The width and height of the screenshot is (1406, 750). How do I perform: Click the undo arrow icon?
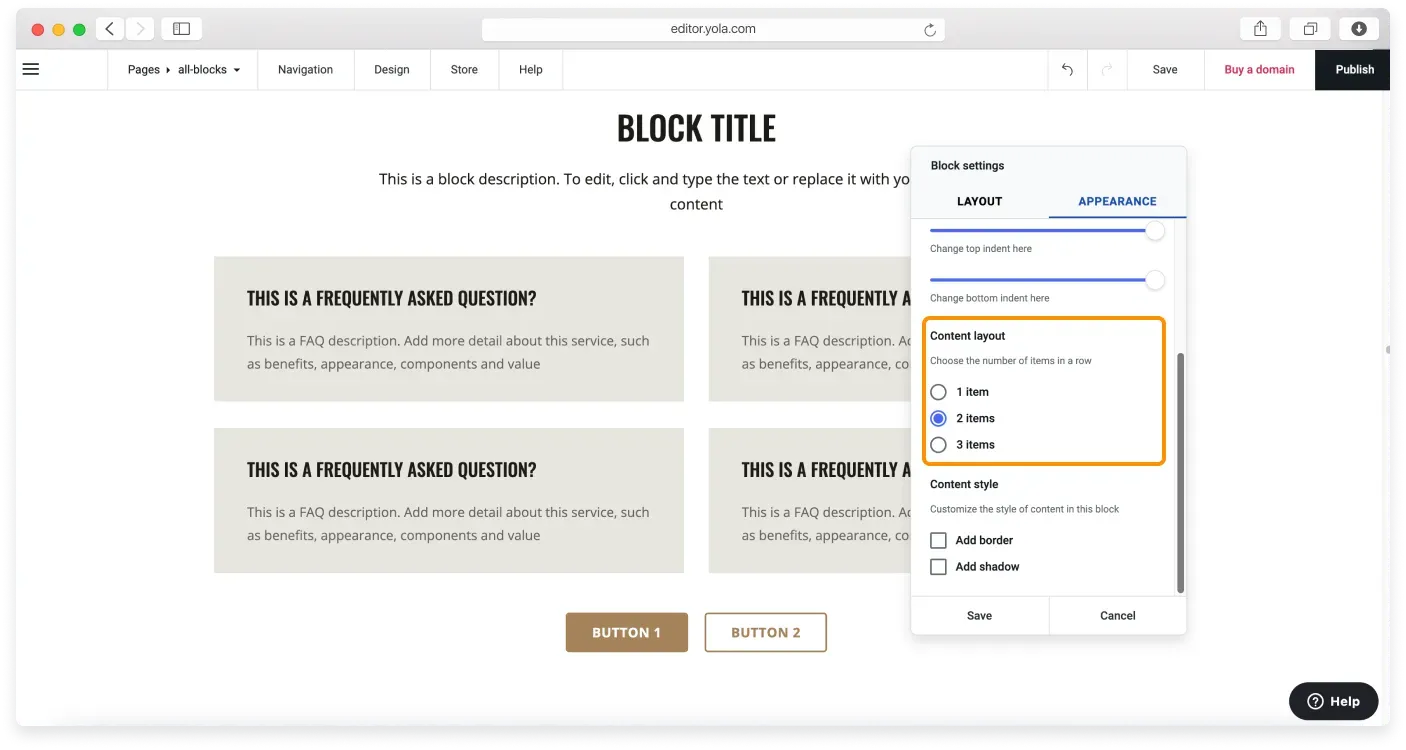click(1067, 69)
